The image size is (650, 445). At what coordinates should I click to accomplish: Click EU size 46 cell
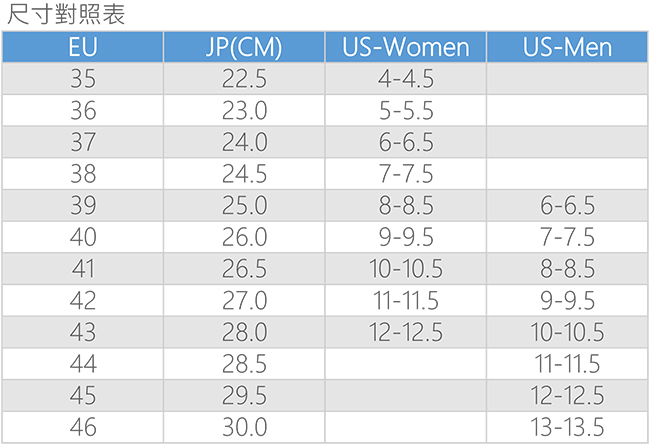(x=82, y=427)
